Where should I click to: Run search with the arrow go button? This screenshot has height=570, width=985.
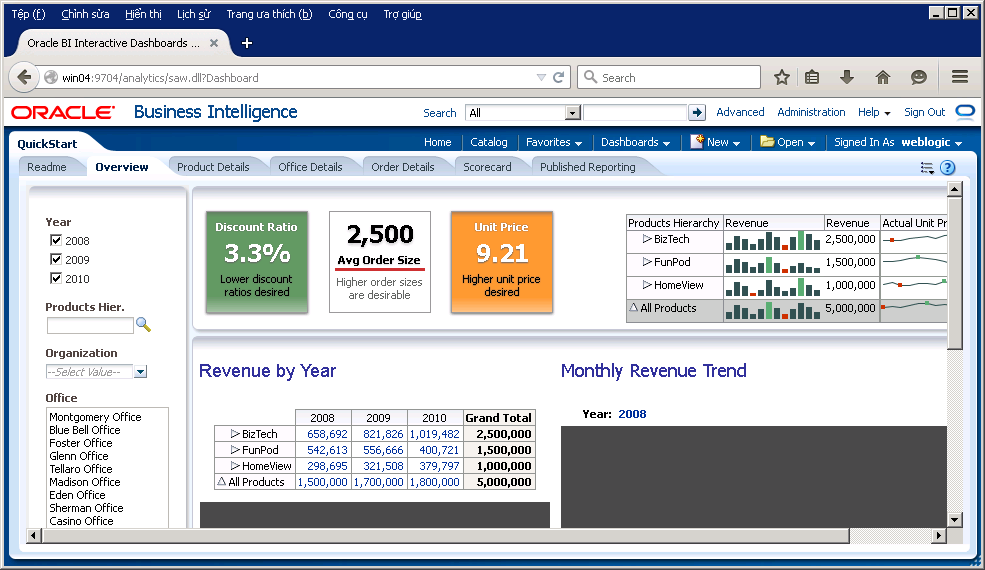(x=697, y=112)
